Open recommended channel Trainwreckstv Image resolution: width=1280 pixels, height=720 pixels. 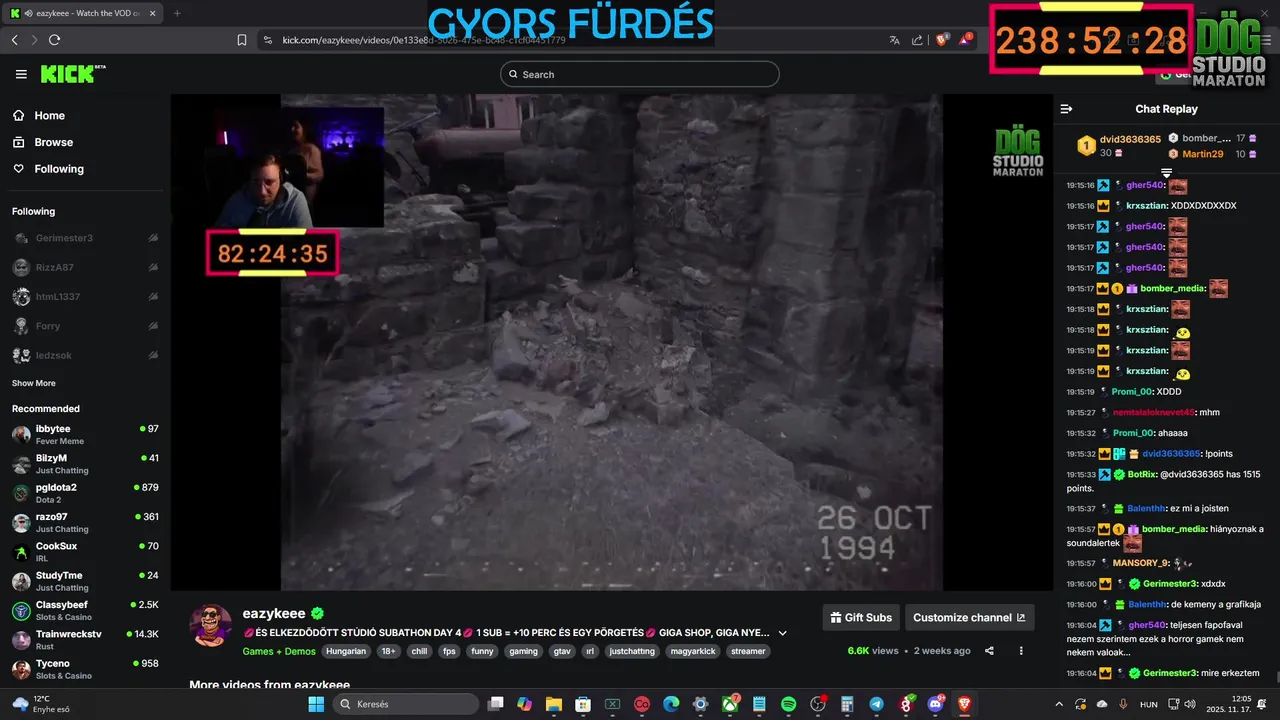click(x=85, y=639)
